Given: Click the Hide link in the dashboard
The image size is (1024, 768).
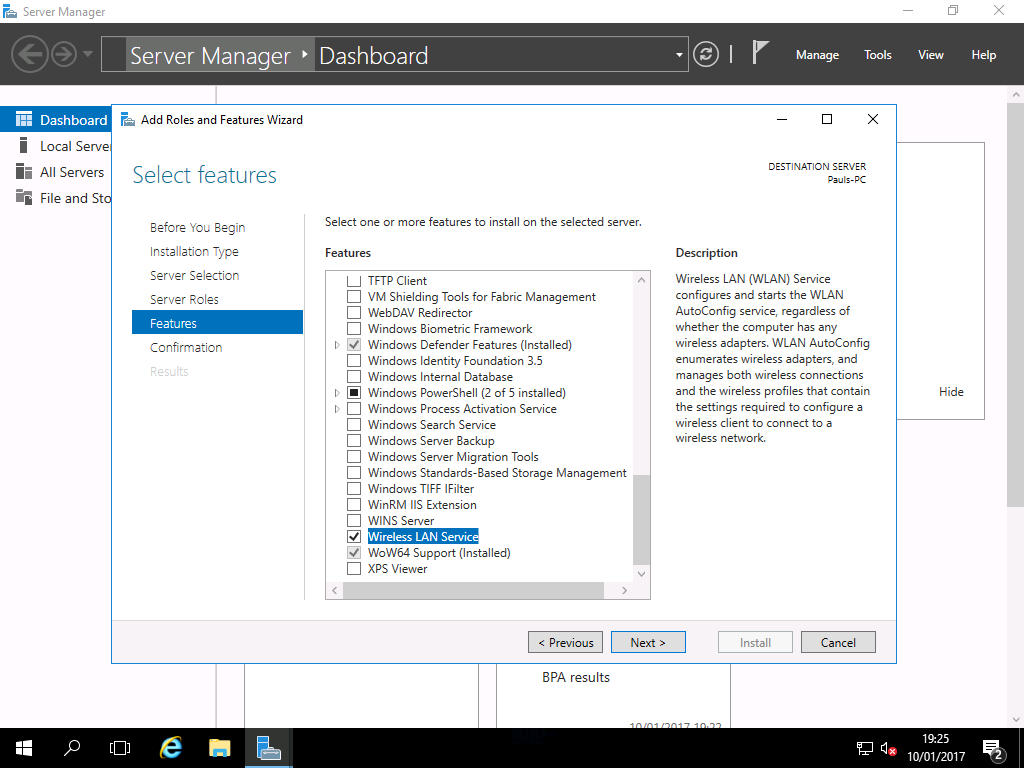Looking at the screenshot, I should coord(951,392).
